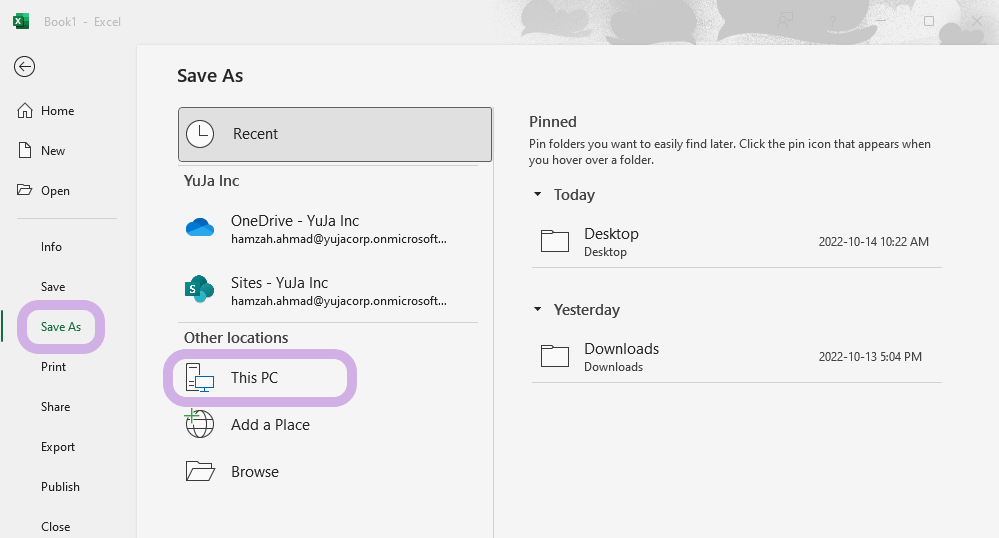999x538 pixels.
Task: Click the Open folder icon in sidebar
Action: point(24,190)
